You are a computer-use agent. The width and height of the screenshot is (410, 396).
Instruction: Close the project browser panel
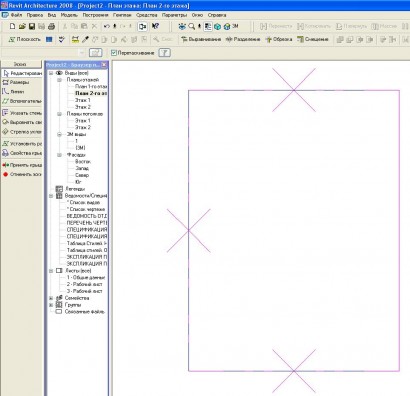point(104,65)
